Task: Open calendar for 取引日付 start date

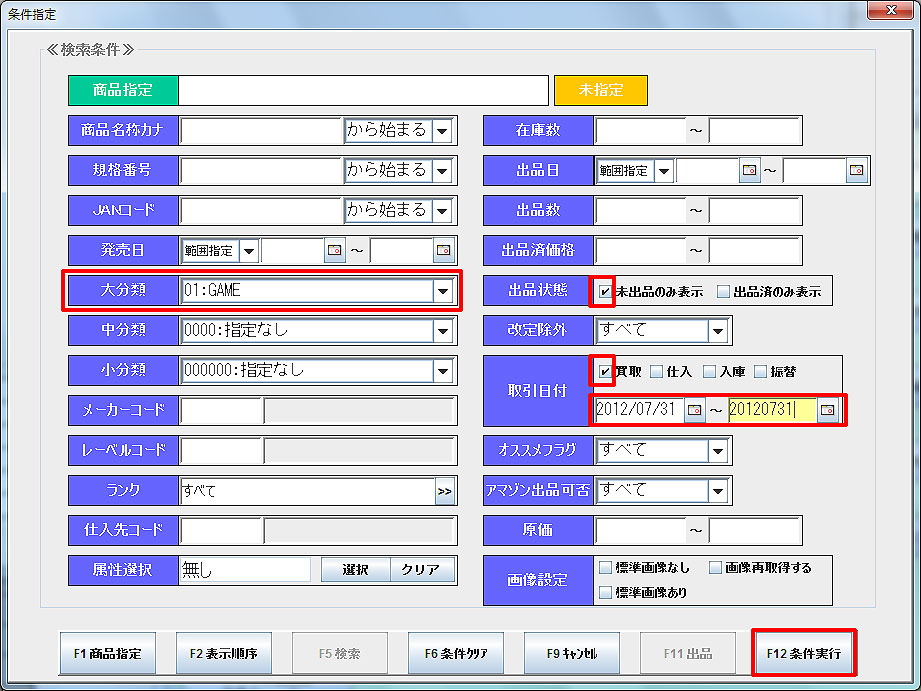Action: [694, 410]
